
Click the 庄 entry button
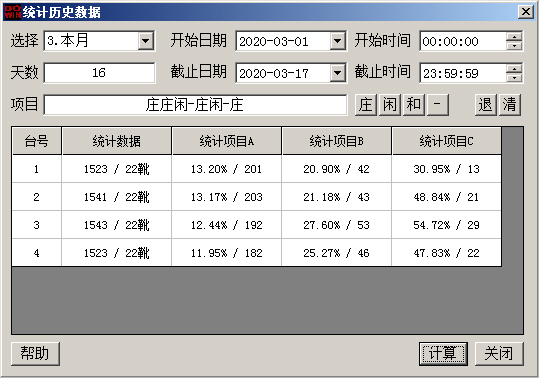[x=366, y=105]
